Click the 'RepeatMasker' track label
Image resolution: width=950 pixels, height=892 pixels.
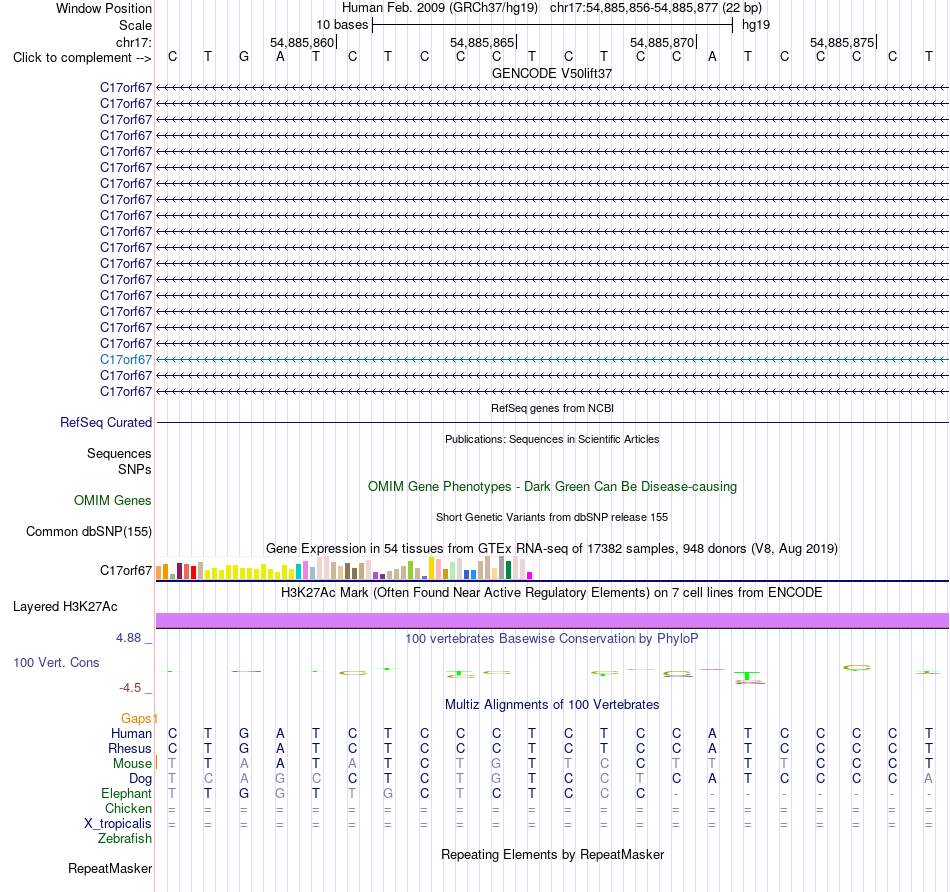point(110,868)
